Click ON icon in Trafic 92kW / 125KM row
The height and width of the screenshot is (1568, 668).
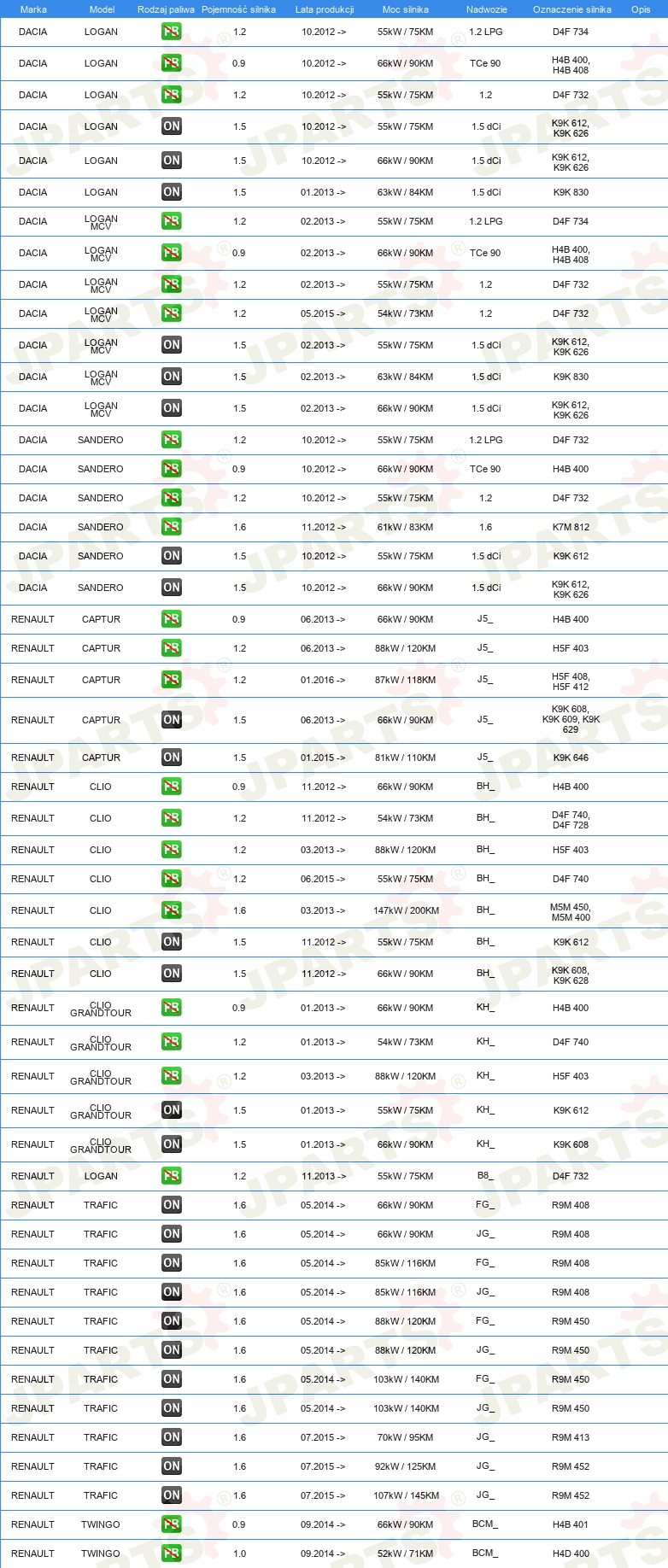[172, 1466]
